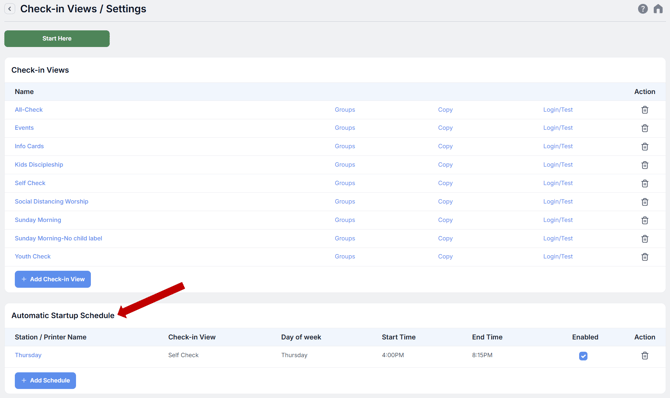This screenshot has height=398, width=670.
Task: Delete Sunday Morning-No child label trash icon
Action: pyautogui.click(x=645, y=239)
